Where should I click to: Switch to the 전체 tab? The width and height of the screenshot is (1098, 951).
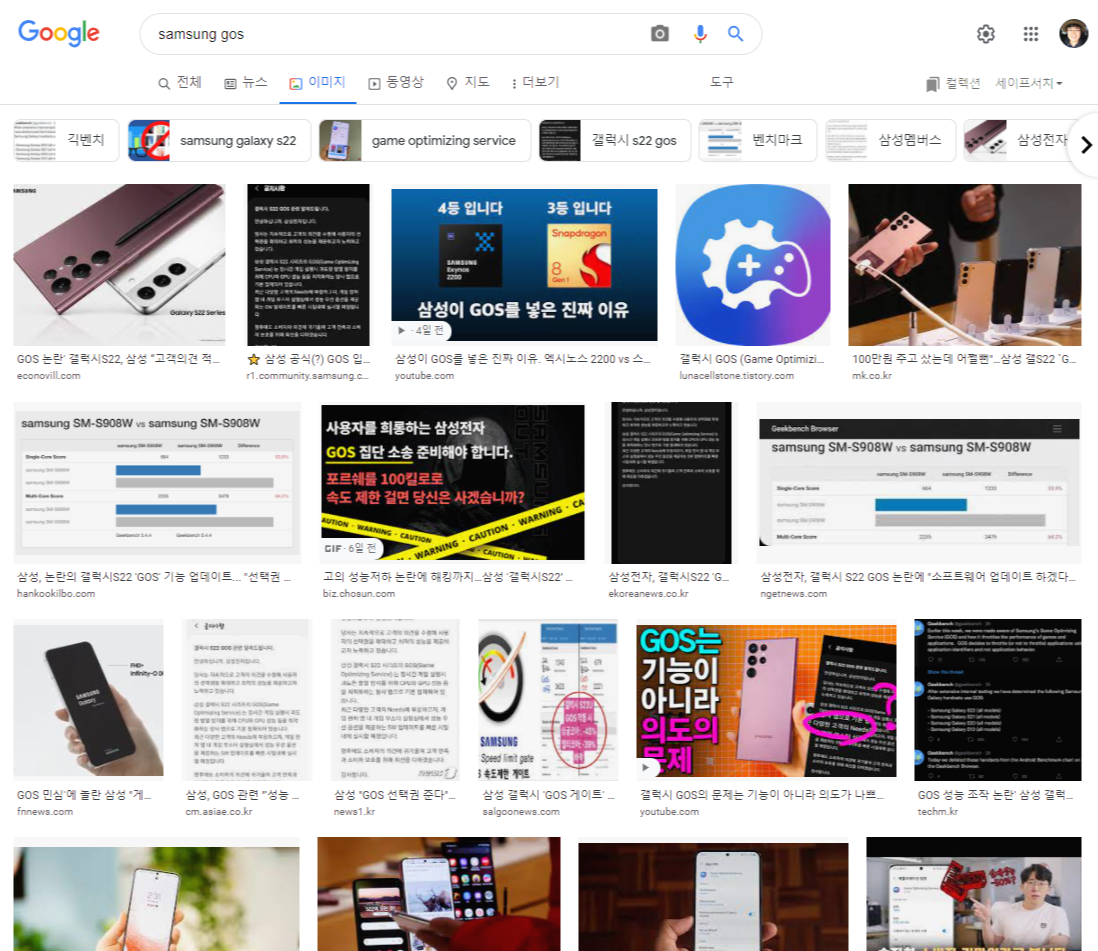click(180, 83)
